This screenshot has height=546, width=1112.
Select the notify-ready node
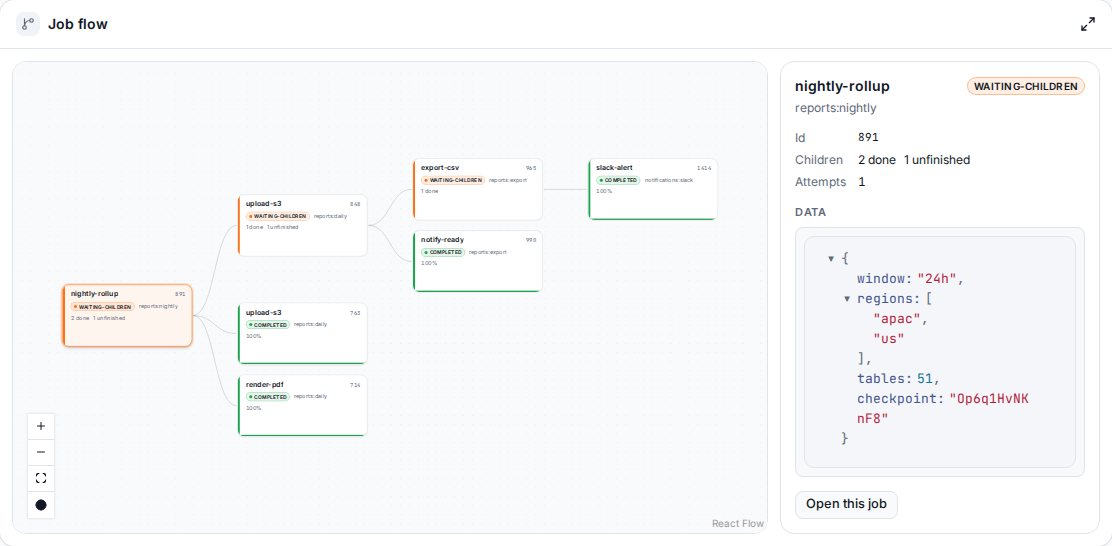478,261
